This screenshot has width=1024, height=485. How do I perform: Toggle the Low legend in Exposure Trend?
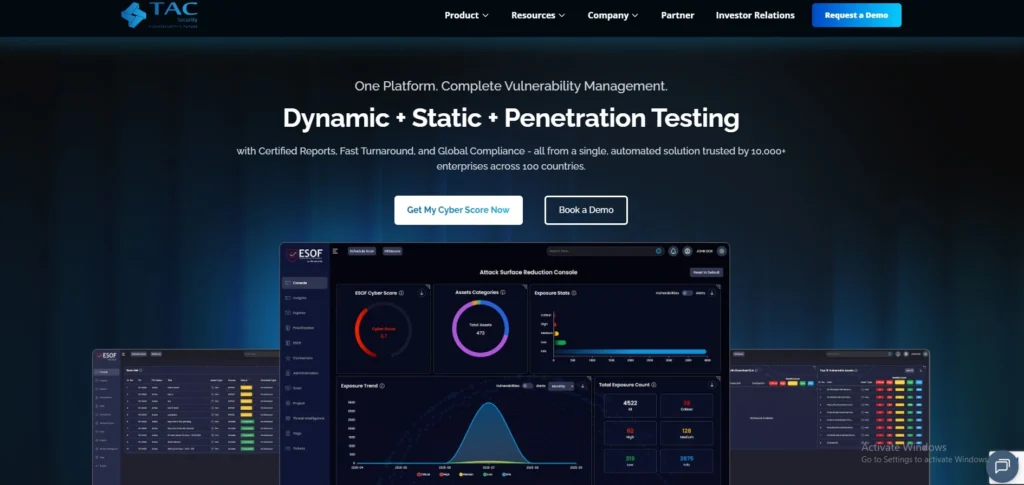point(490,475)
